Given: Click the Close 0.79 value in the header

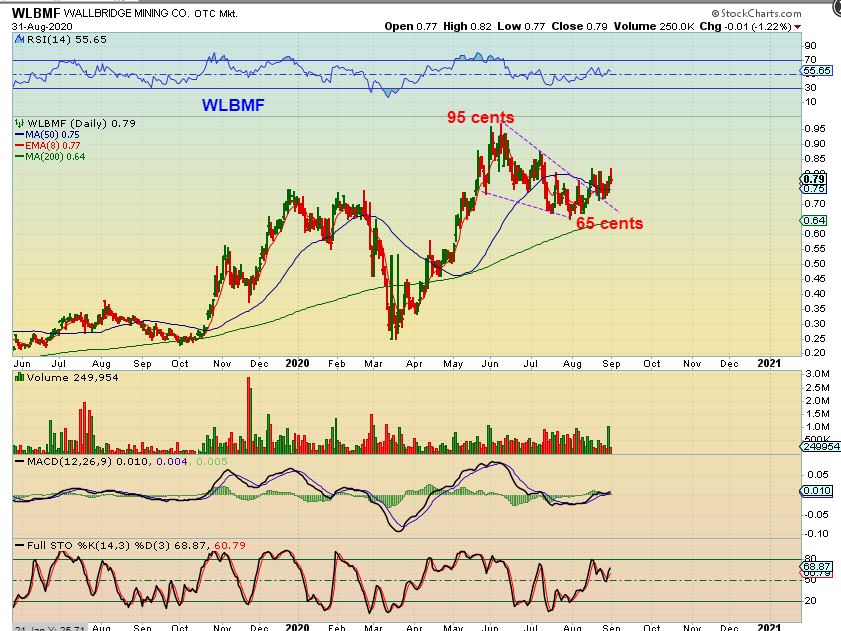Looking at the screenshot, I should coord(579,26).
